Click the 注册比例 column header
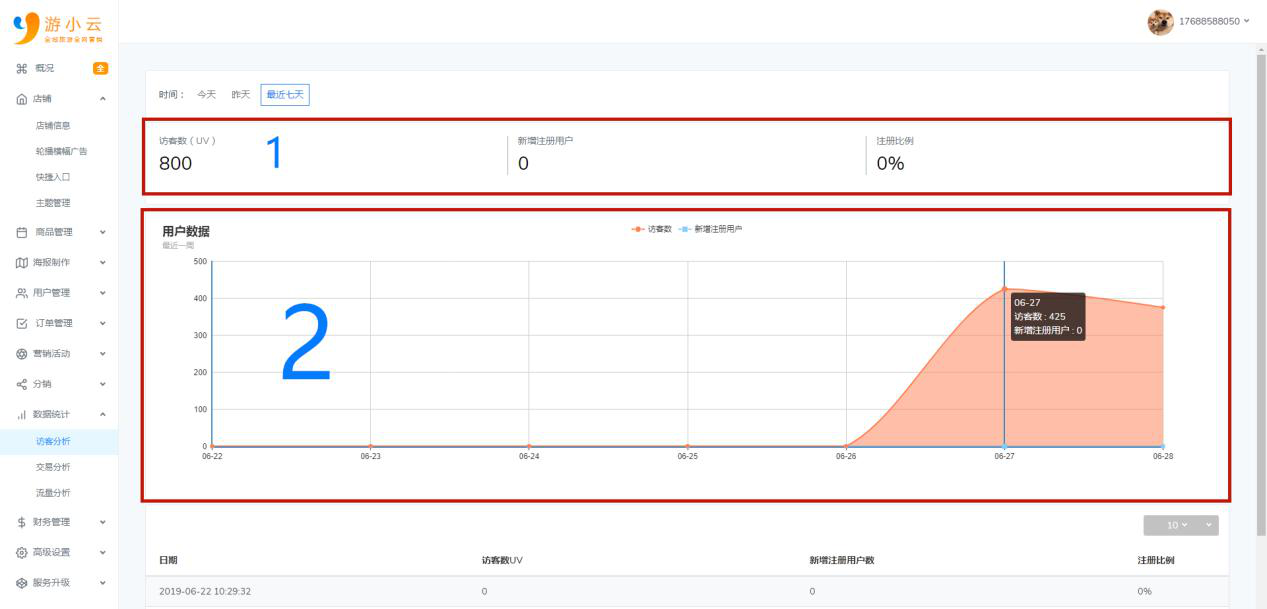This screenshot has width=1267, height=609. (1156, 560)
